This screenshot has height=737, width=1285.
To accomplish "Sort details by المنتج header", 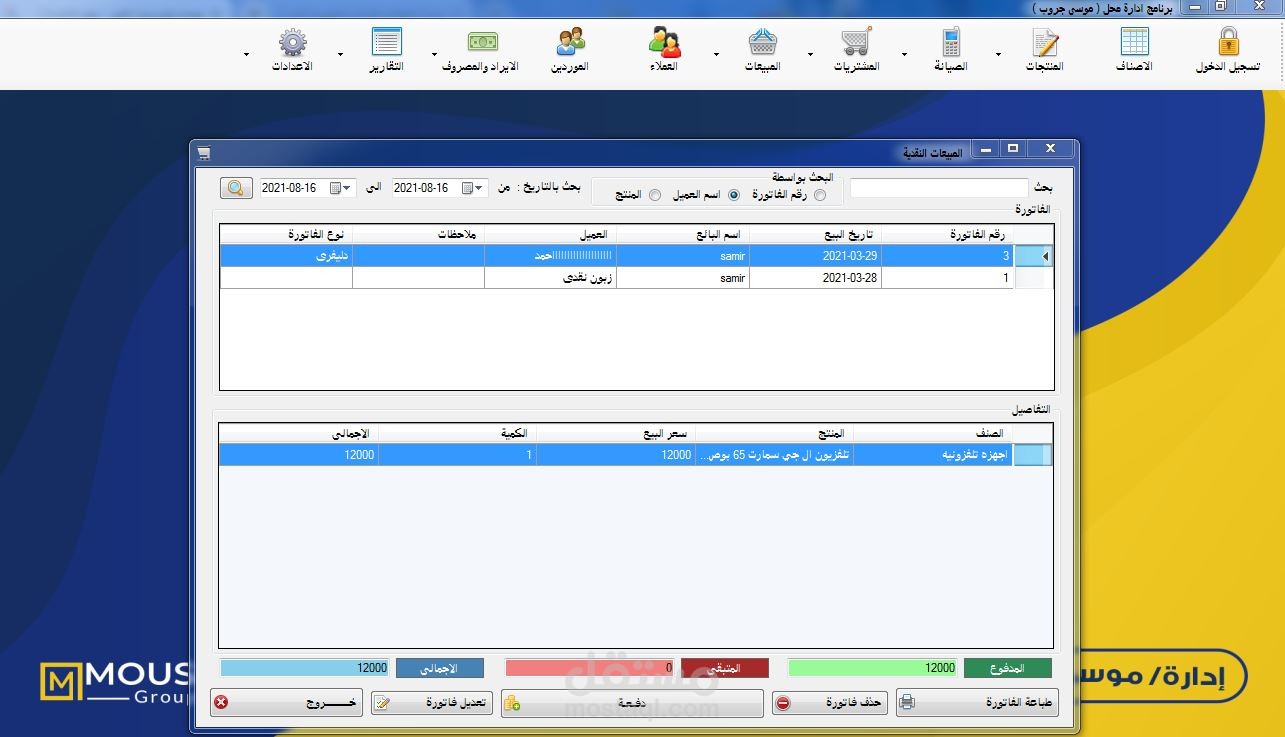I will click(x=775, y=434).
